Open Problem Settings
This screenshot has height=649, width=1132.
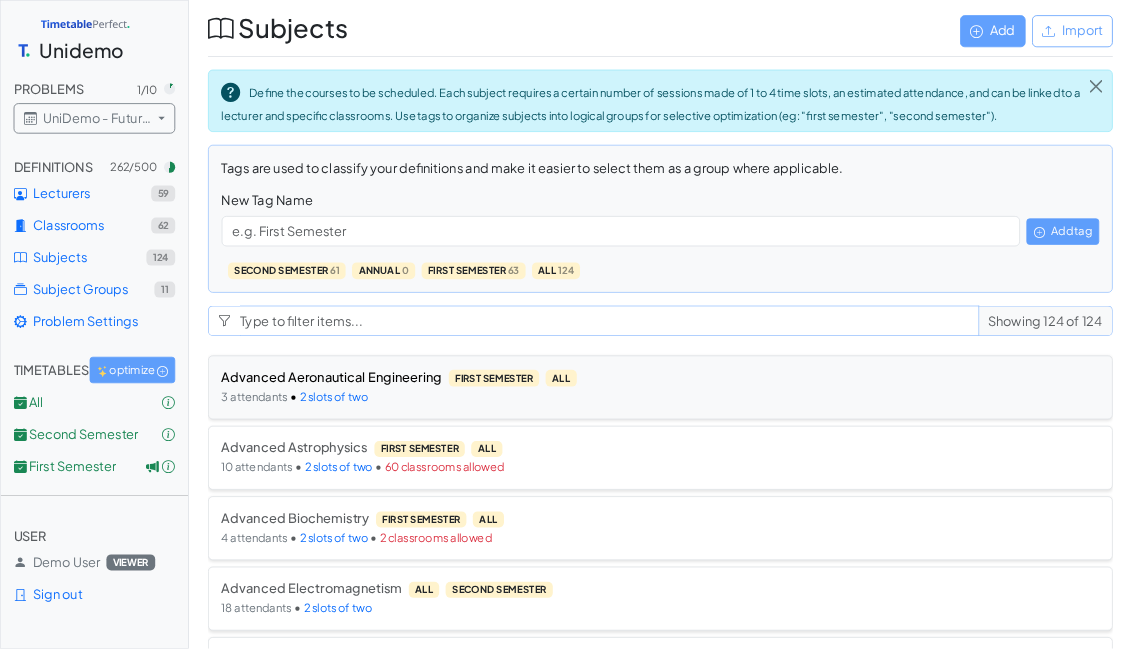coord(85,321)
